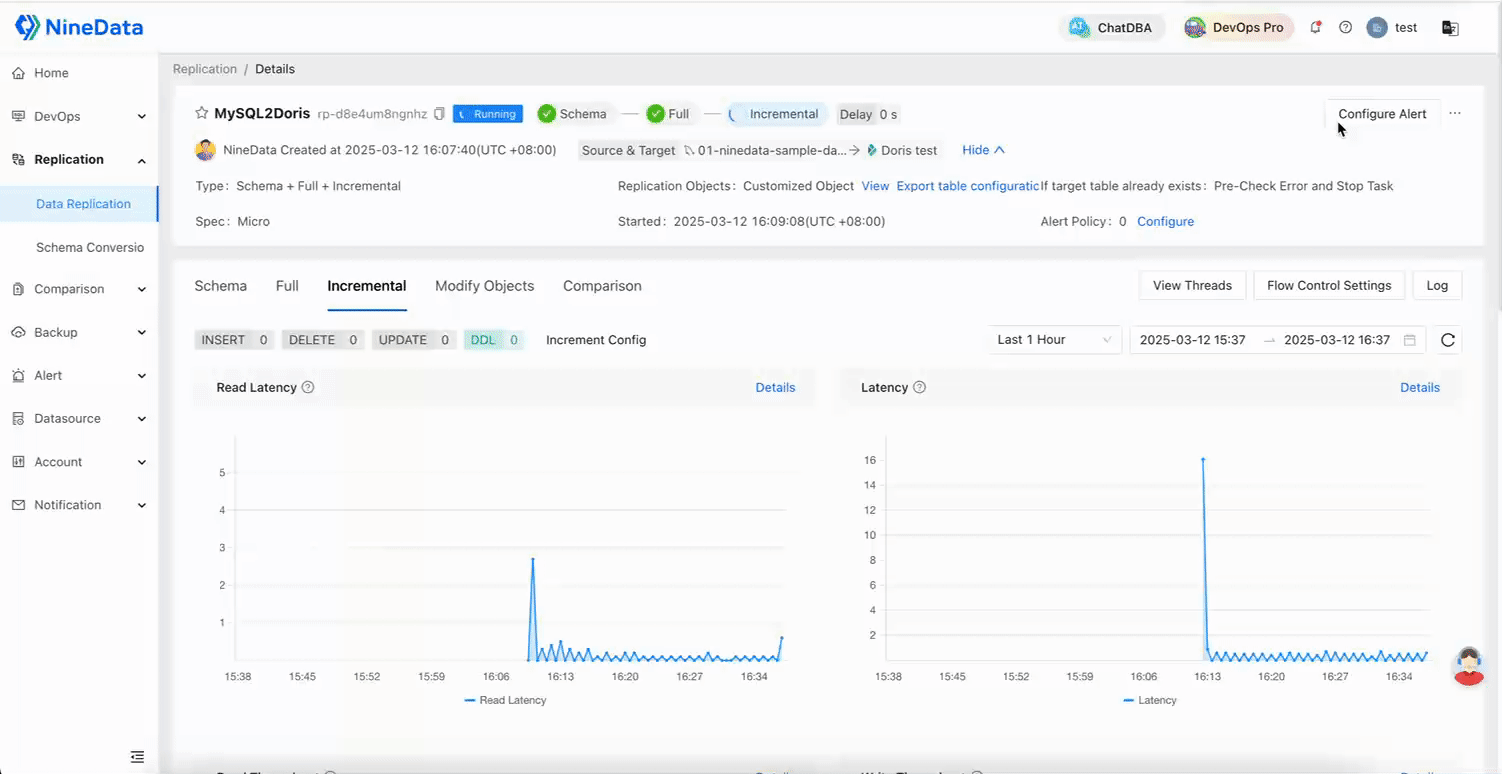Expand the Datasource sidebar menu

pyautogui.click(x=79, y=418)
